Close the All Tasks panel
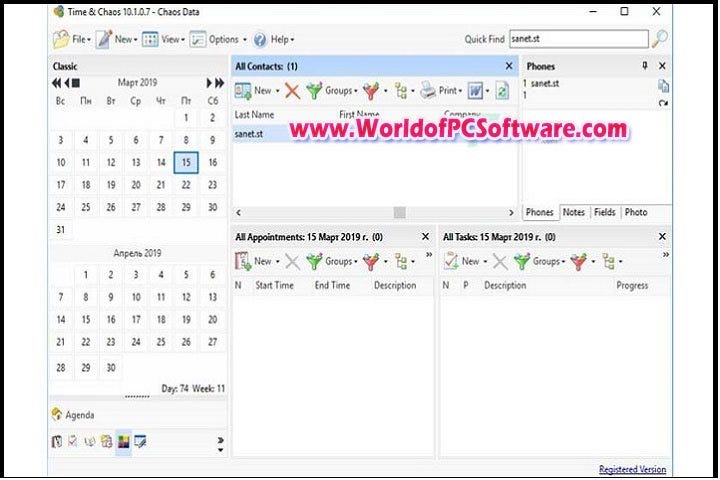720x480 pixels. coord(662,237)
